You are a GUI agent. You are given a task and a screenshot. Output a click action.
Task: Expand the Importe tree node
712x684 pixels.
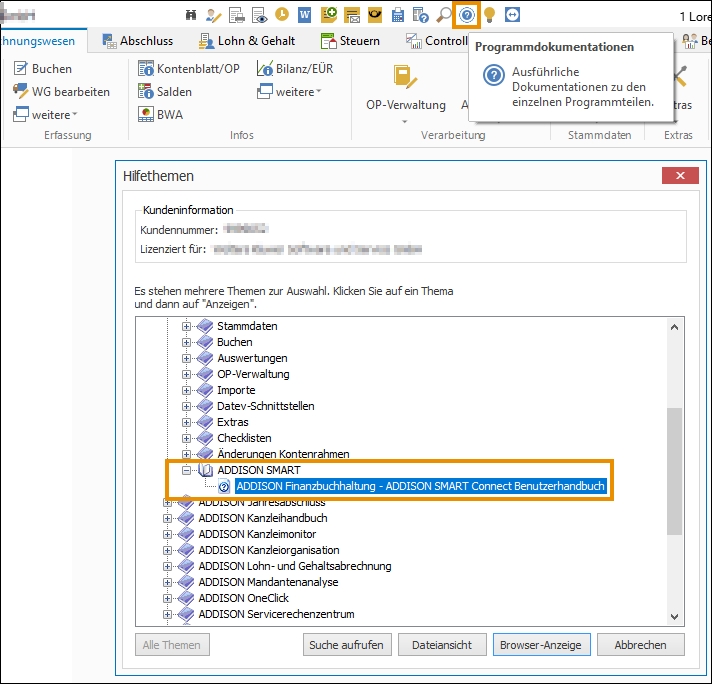pyautogui.click(x=186, y=390)
